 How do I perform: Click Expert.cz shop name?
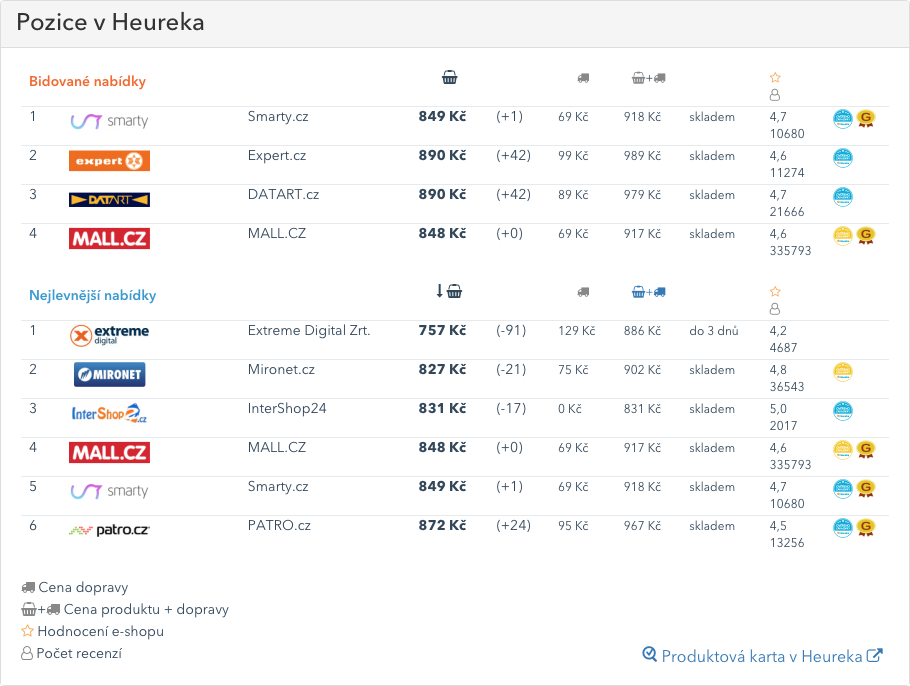(277, 156)
